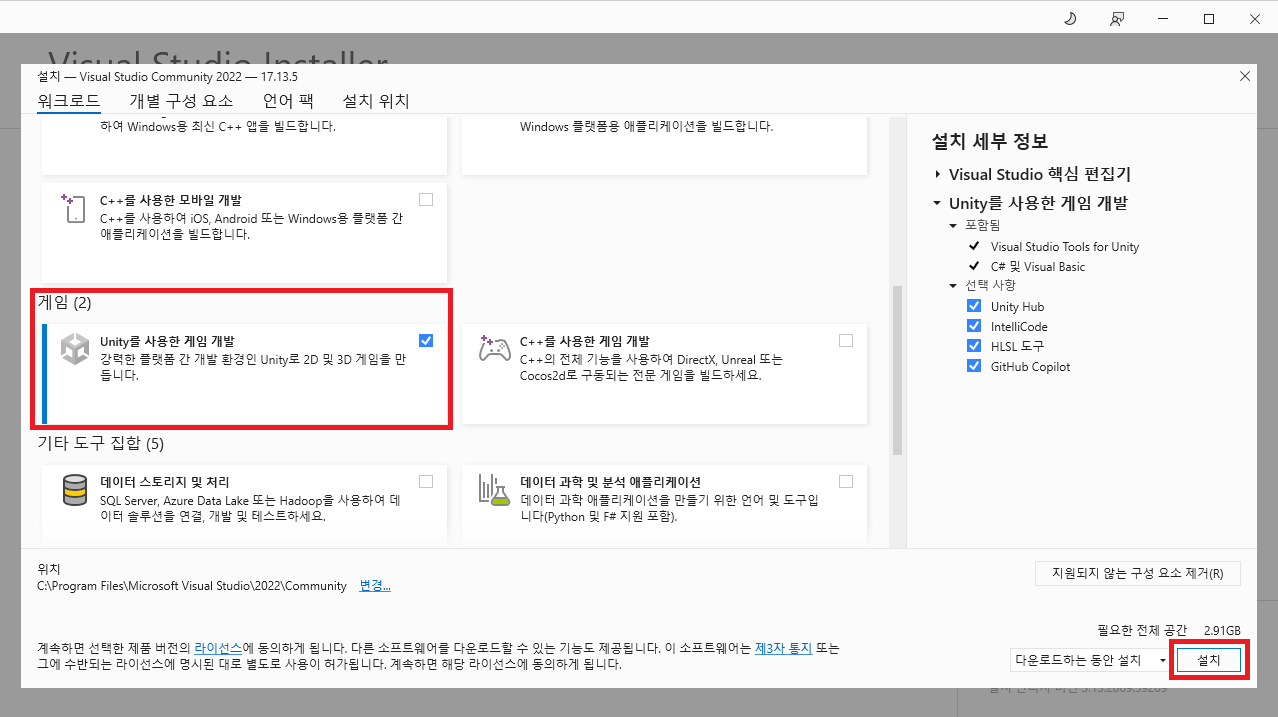The height and width of the screenshot is (717, 1278).
Task: Click 지원되지 않는 구성 요소 제거 button
Action: 1137,573
